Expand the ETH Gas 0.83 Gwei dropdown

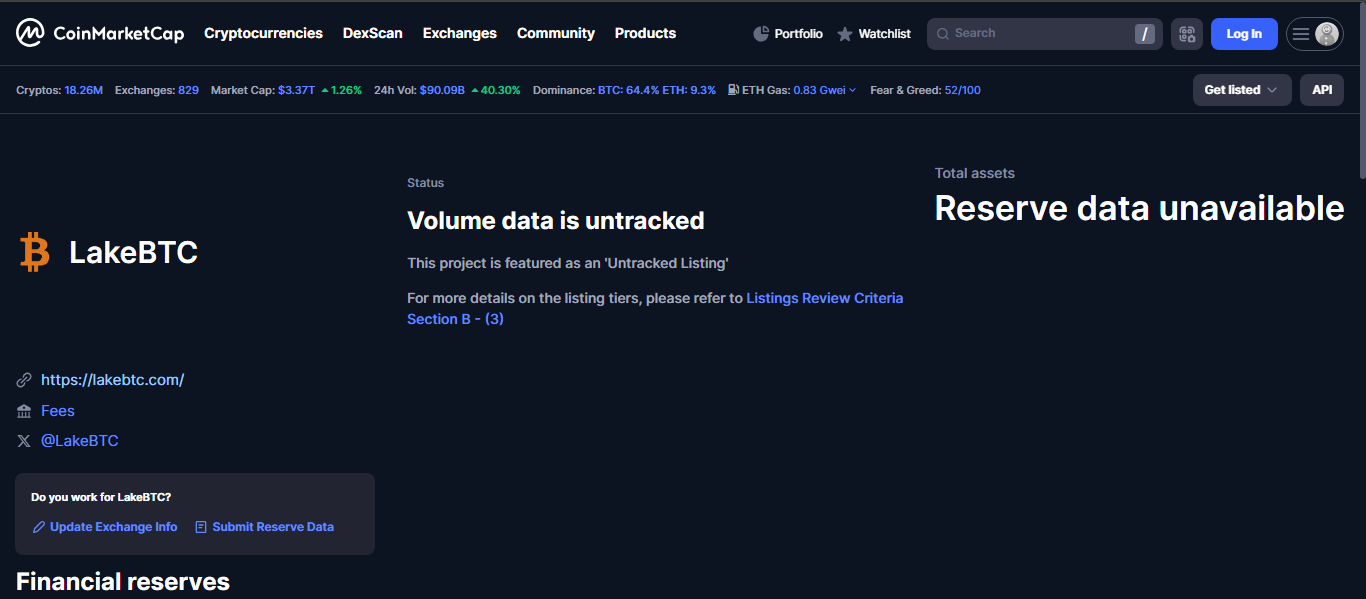coord(825,90)
